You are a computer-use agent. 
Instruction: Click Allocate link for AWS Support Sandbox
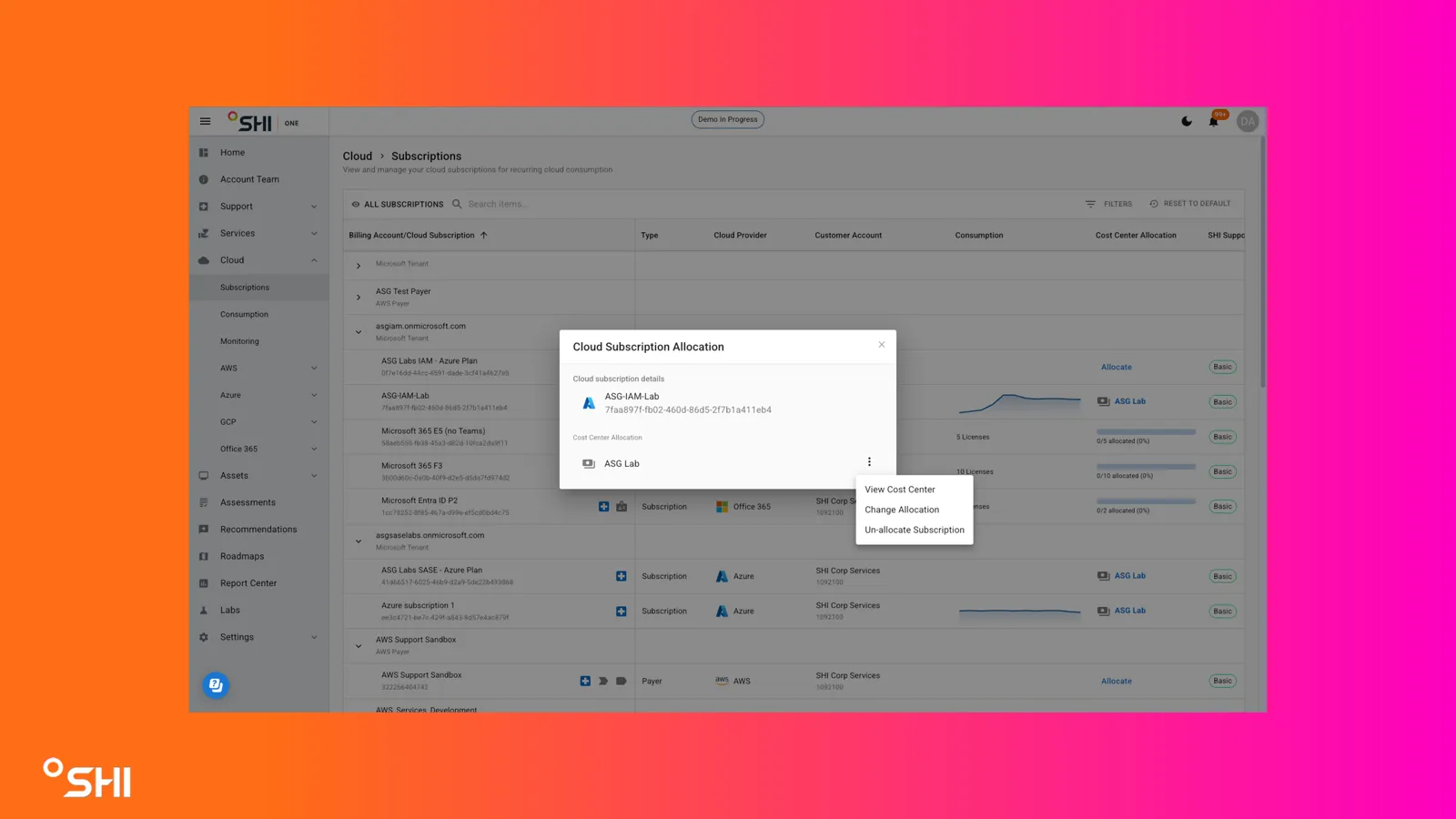point(1117,681)
